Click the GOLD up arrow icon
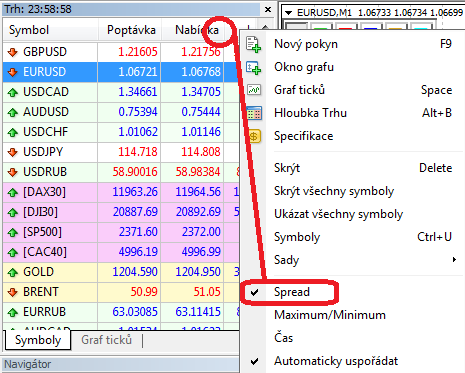 click(13, 272)
